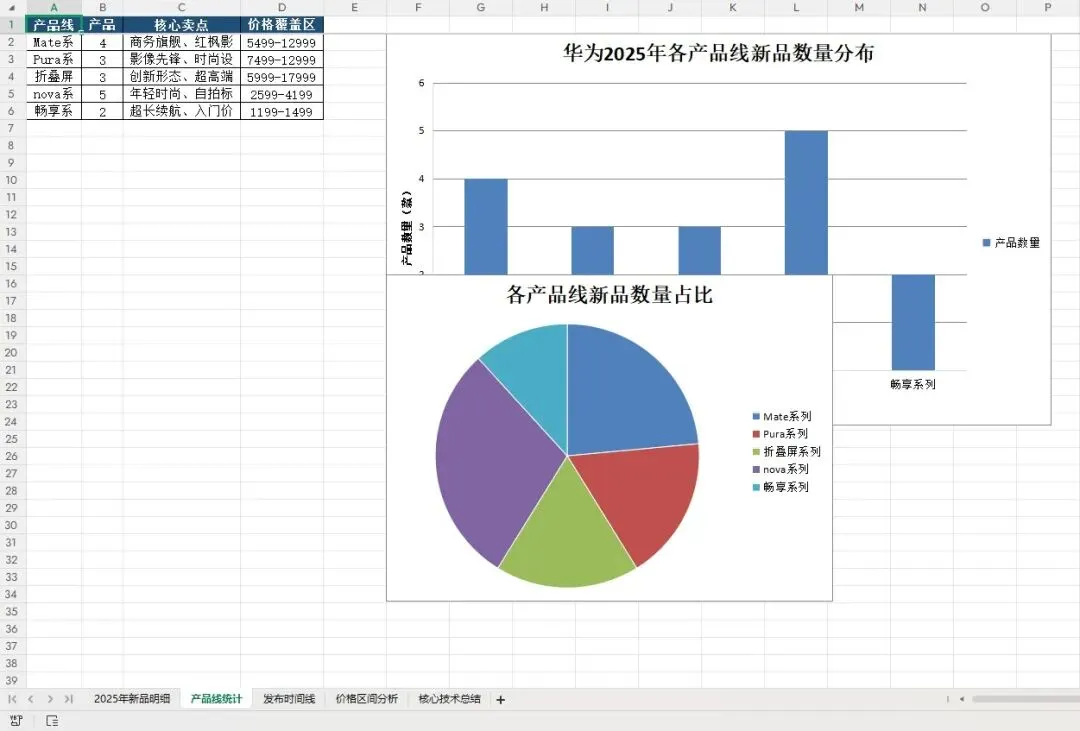
Task: Click the second status bar icon
Action: pos(52,721)
